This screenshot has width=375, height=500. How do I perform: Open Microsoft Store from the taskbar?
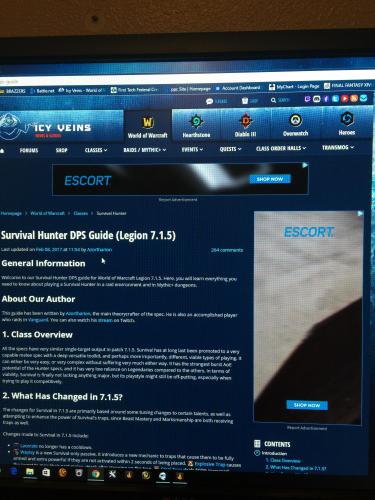tap(46, 473)
